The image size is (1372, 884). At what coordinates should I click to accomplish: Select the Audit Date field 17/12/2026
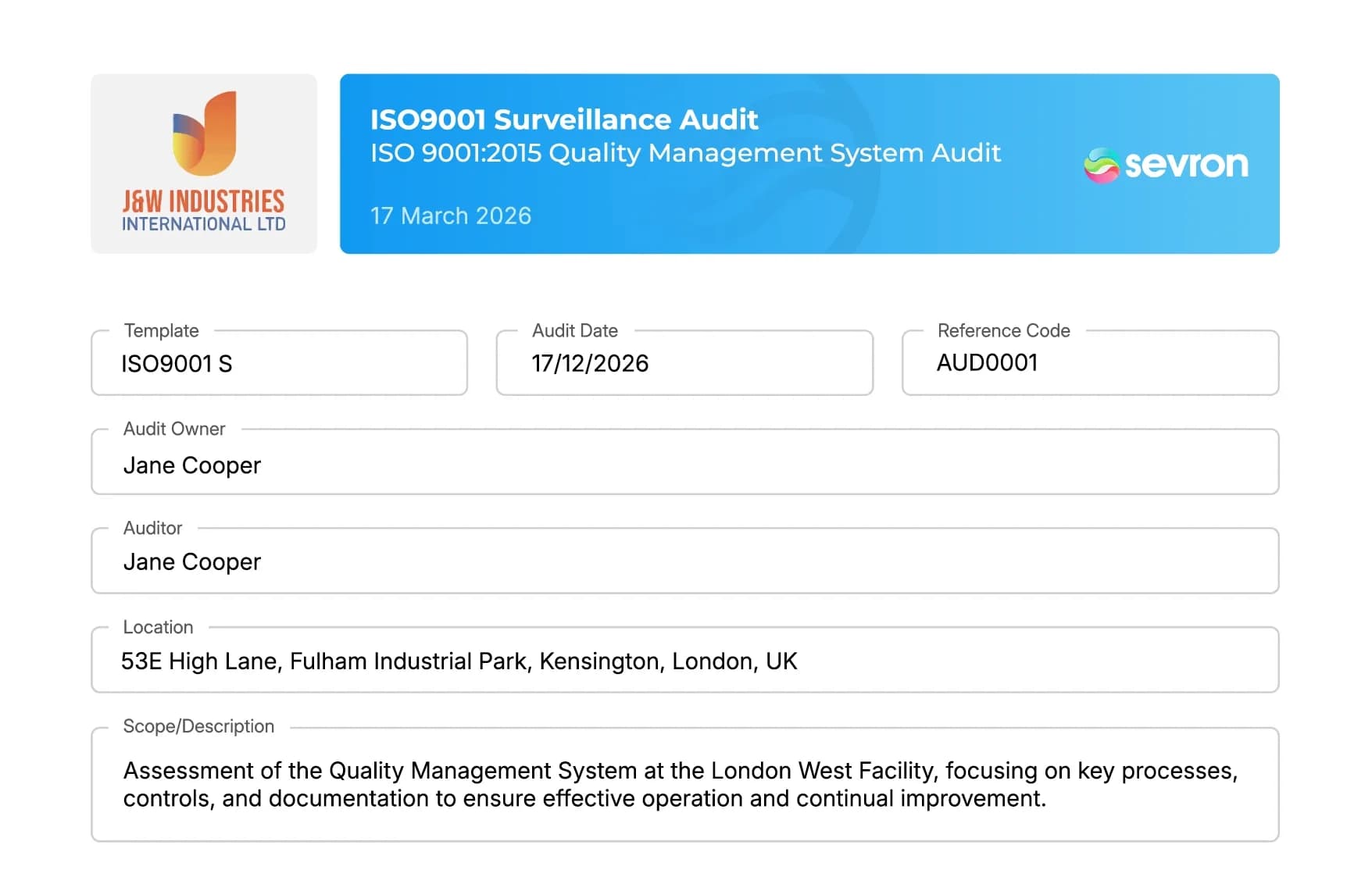684,363
